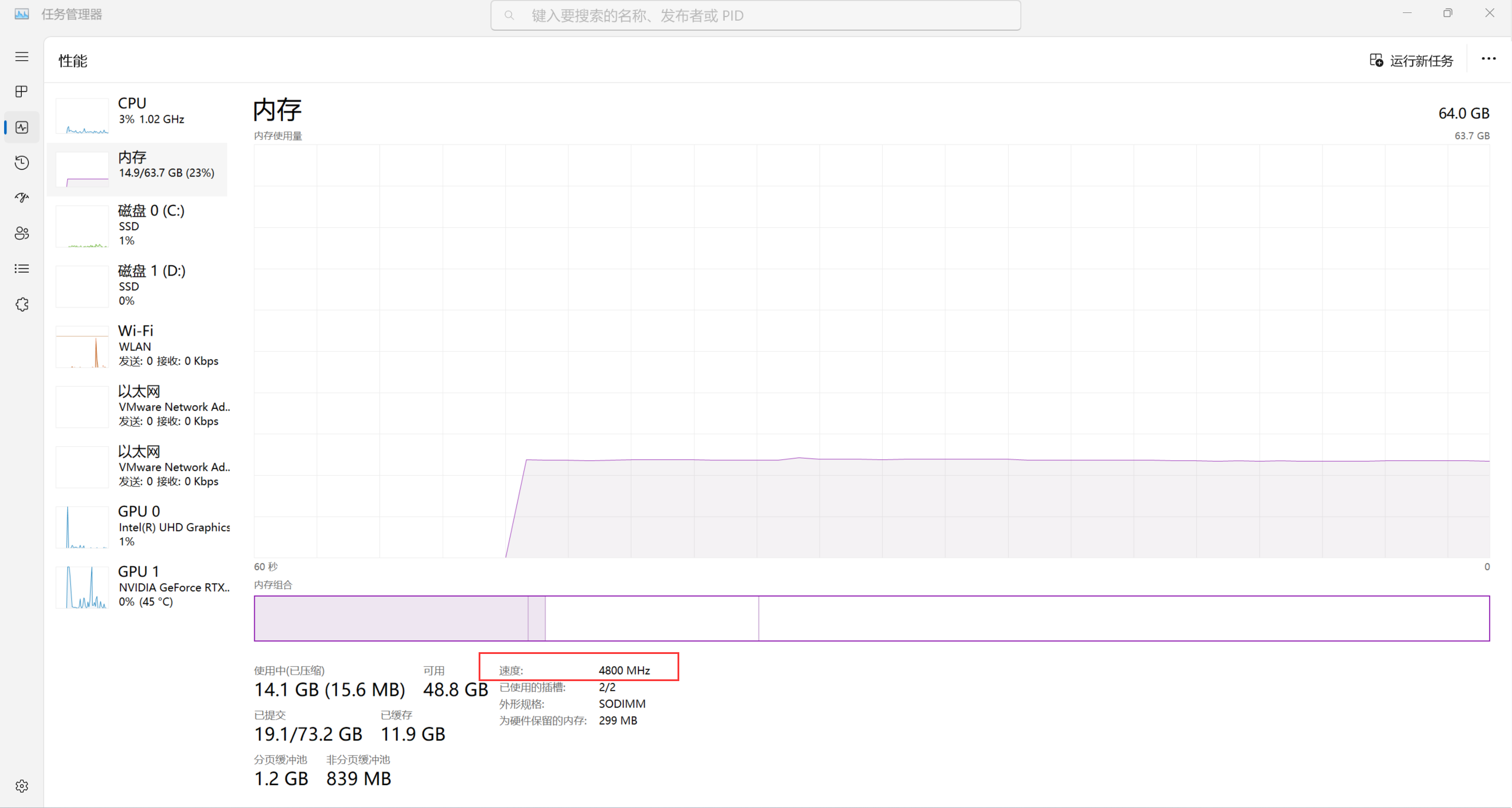The image size is (1512, 808).
Task: Select the CPU performance entry
Action: coord(137,115)
